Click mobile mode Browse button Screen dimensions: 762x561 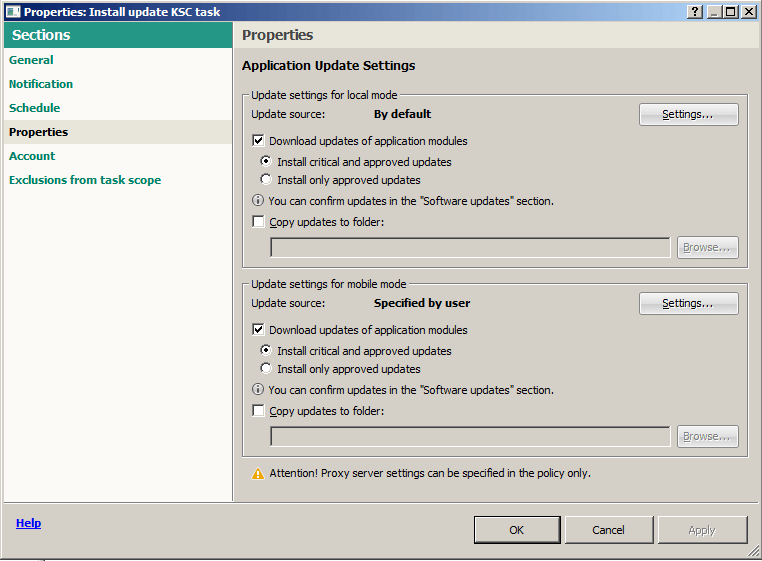point(707,437)
